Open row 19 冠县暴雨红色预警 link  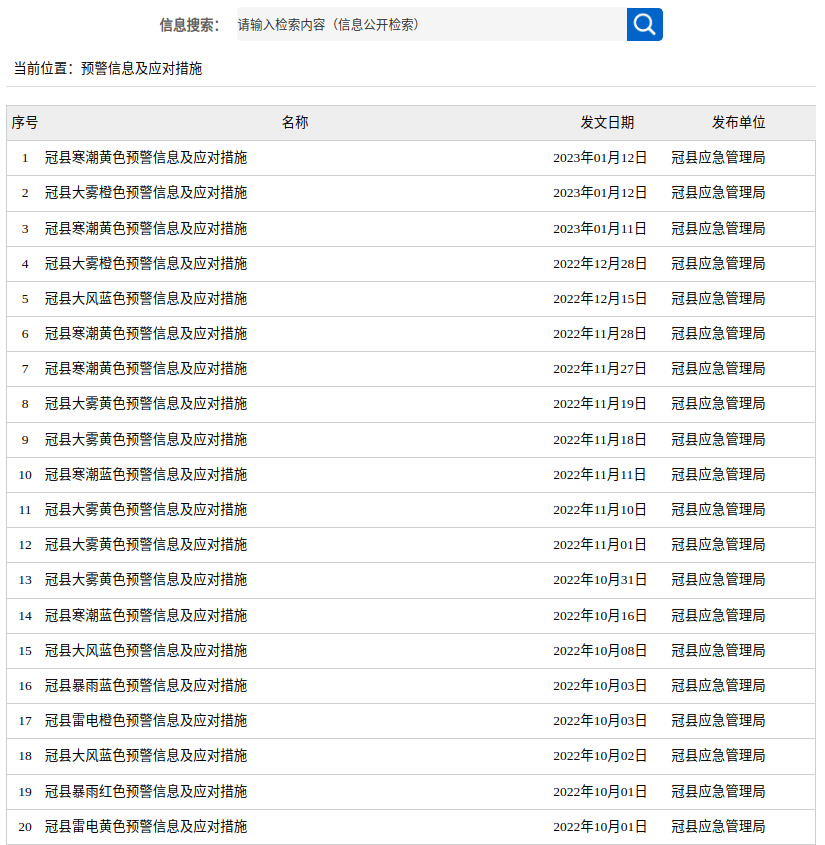[146, 792]
